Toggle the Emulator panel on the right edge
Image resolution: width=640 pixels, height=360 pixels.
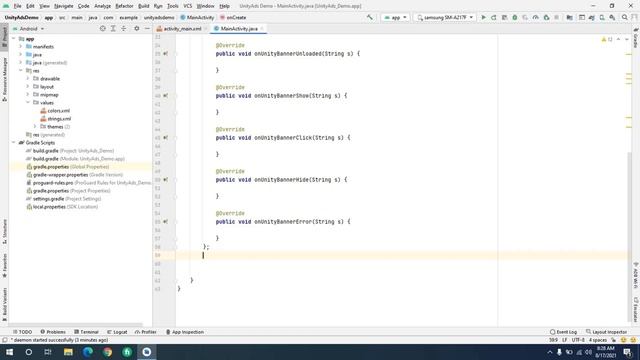[x=636, y=309]
